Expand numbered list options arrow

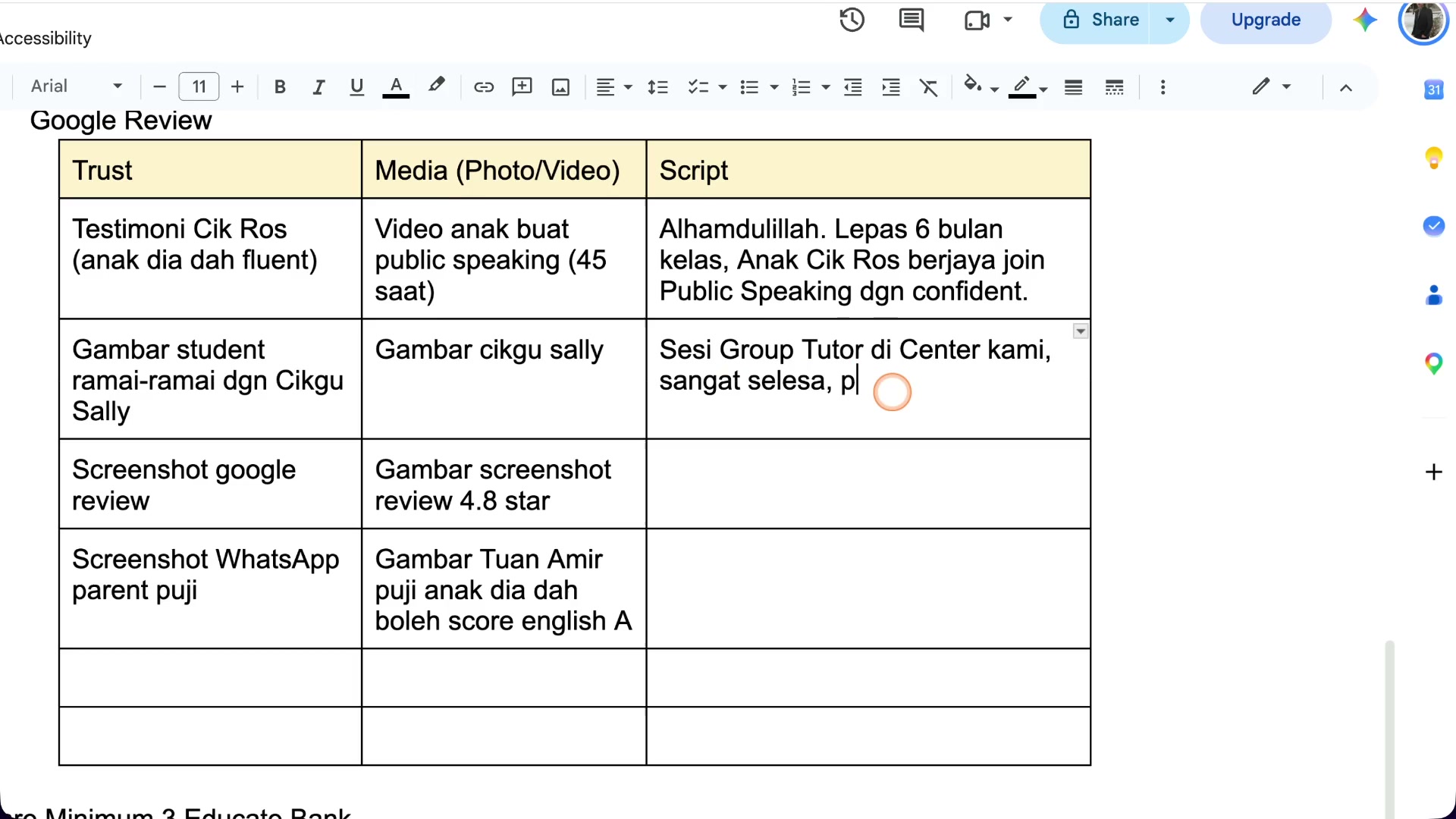(x=826, y=87)
